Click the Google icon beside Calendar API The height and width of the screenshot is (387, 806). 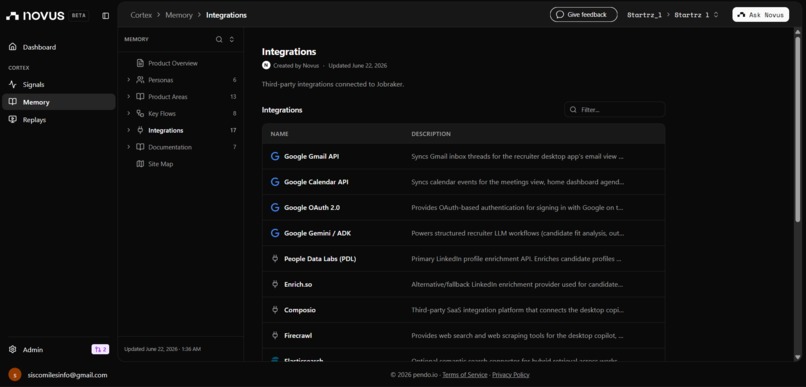274,182
